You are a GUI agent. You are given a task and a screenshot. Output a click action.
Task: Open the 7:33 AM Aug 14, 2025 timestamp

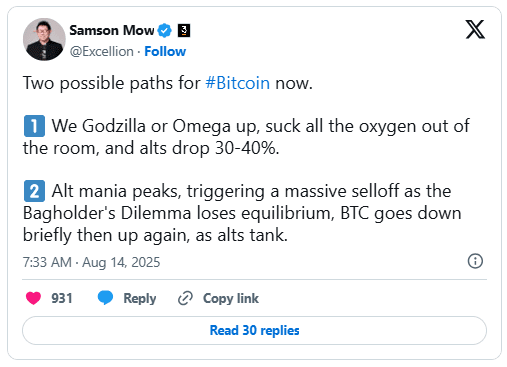pos(91,262)
